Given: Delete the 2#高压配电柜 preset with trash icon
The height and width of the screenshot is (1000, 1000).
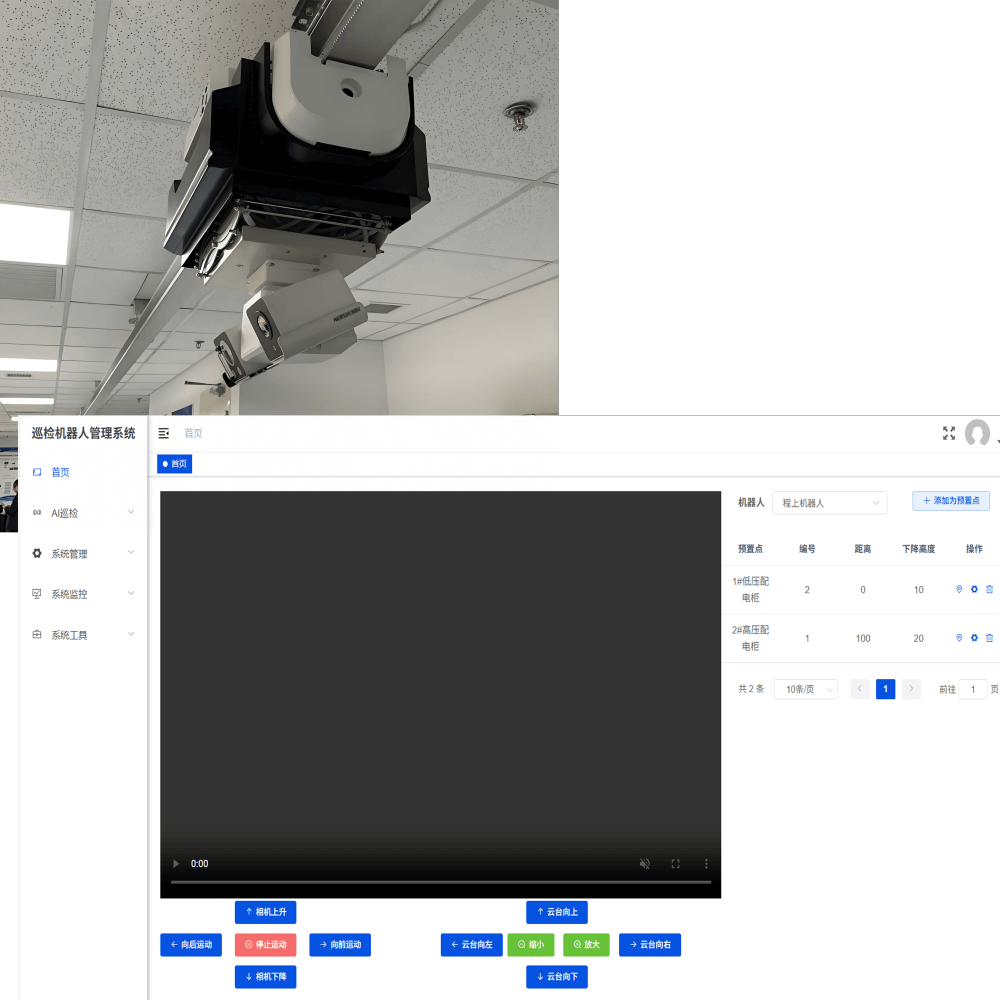Looking at the screenshot, I should point(989,638).
